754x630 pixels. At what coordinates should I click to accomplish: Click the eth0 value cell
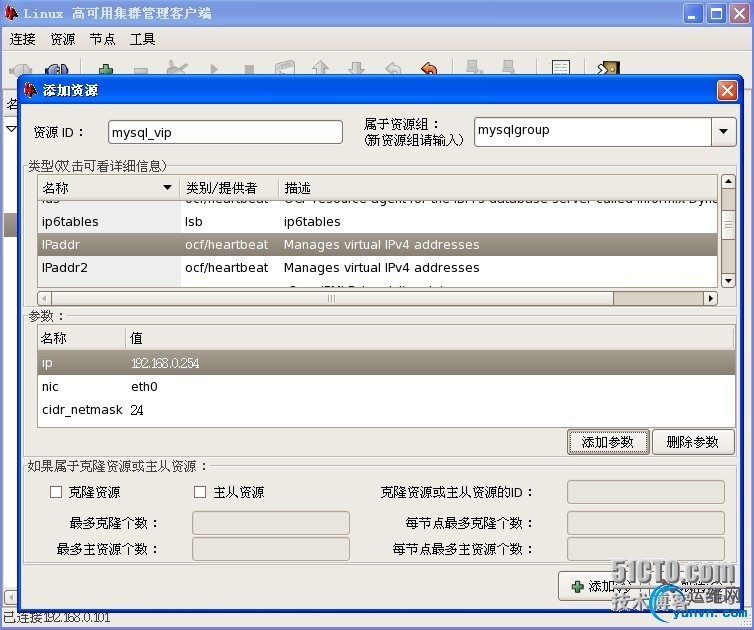[144, 387]
